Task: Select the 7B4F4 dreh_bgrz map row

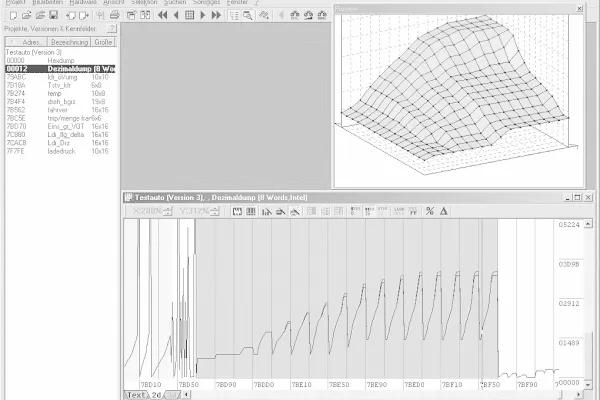Action: pos(60,102)
